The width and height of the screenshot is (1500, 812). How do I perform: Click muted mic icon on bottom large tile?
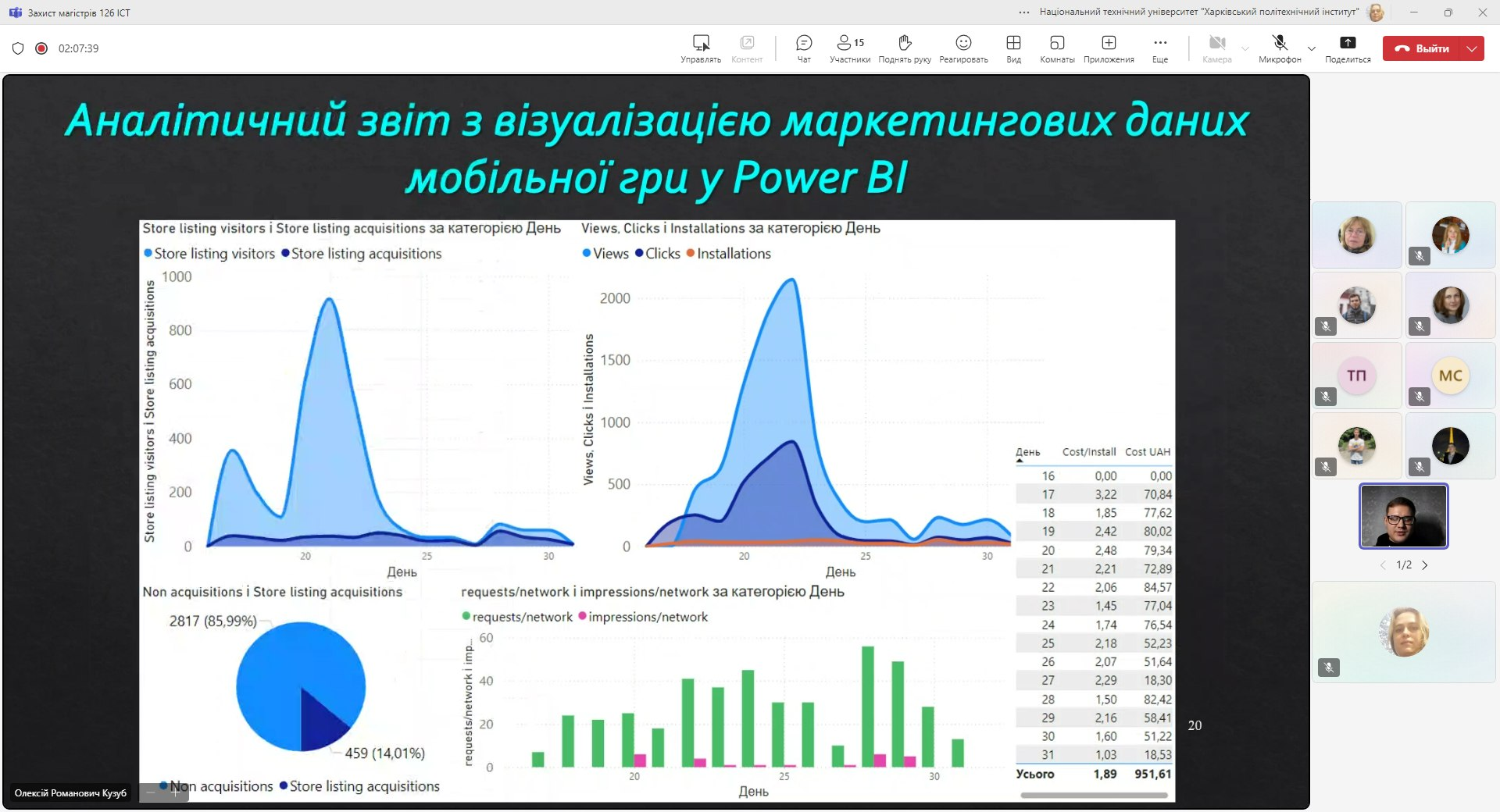coord(1329,668)
